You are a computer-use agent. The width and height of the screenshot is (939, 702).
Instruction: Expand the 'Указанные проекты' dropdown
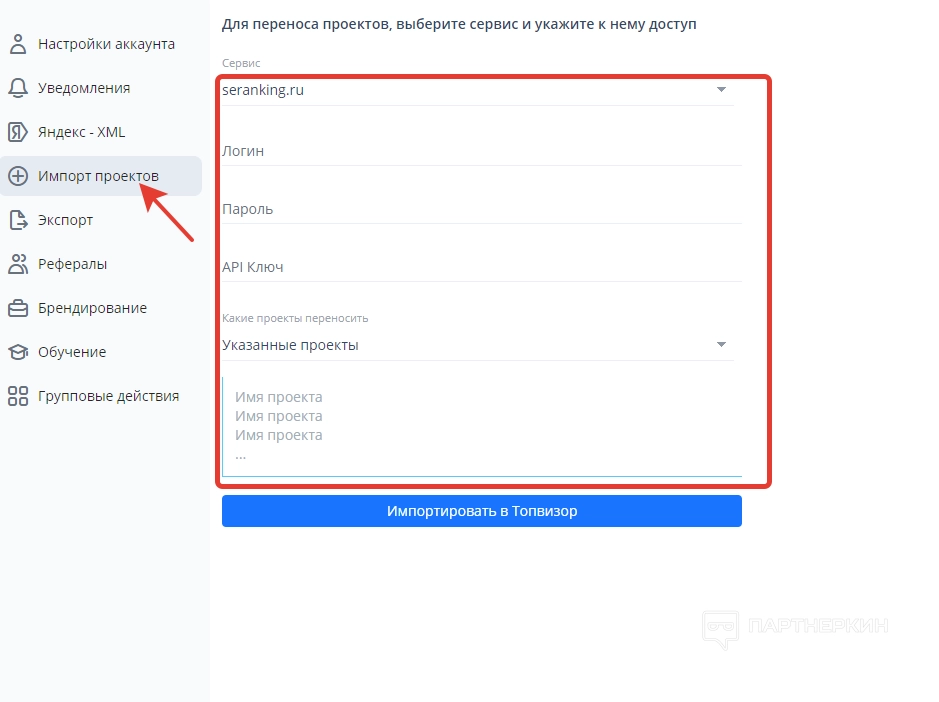(x=476, y=345)
